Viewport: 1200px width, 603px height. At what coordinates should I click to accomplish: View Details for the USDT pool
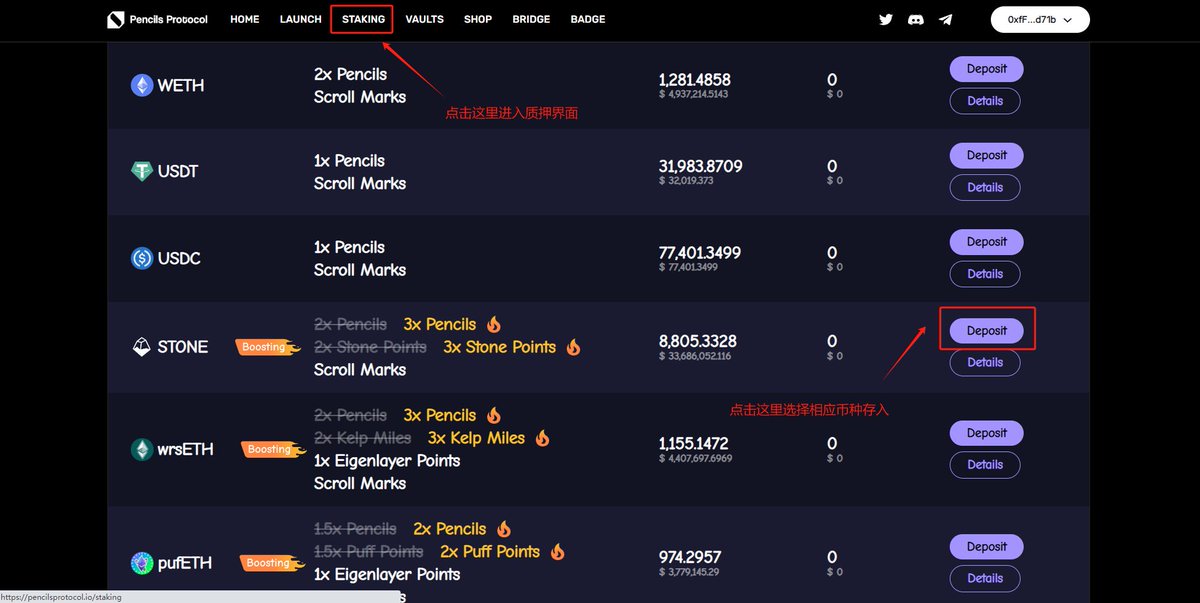click(985, 187)
